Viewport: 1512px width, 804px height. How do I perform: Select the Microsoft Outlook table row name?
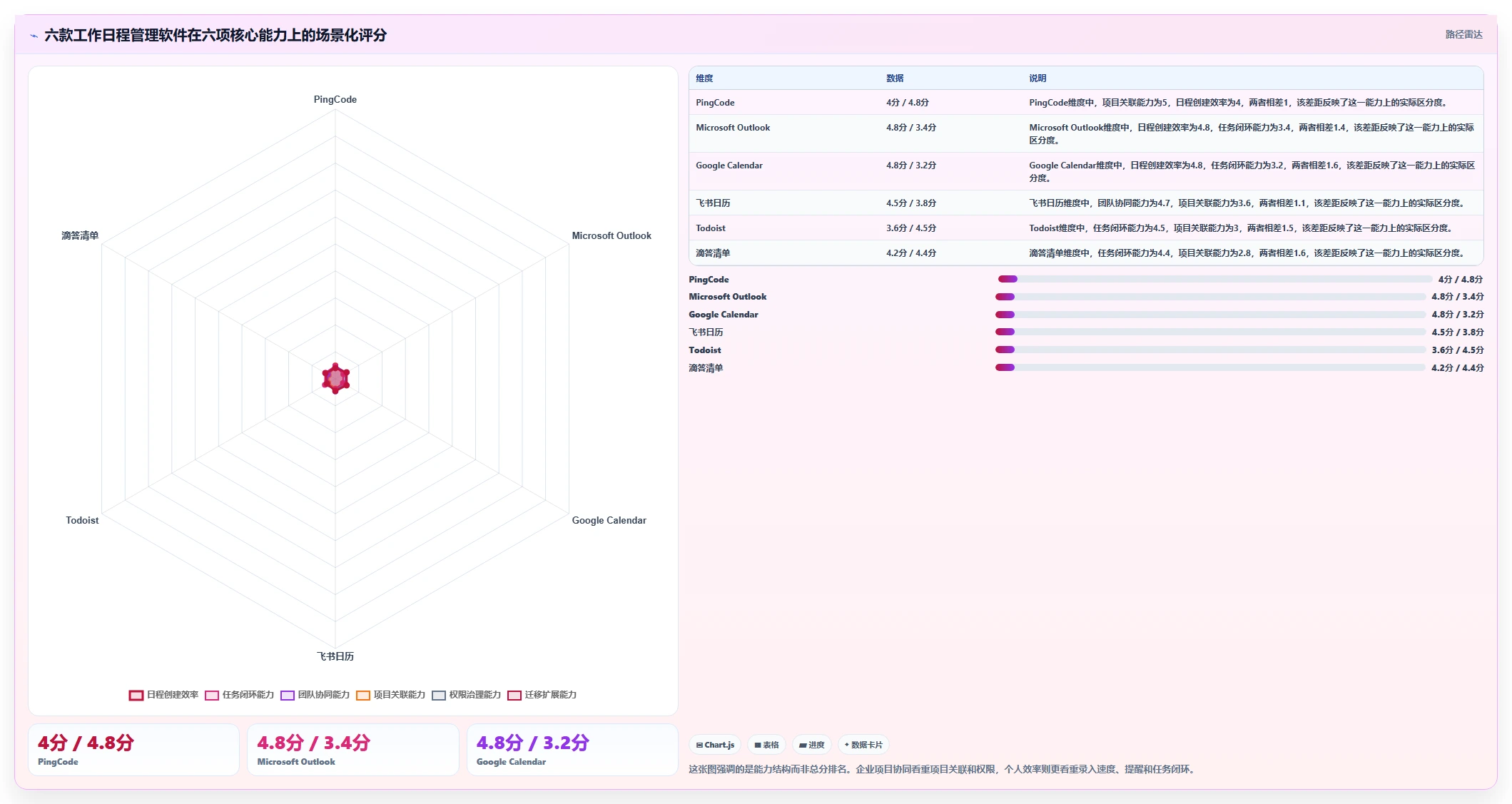[x=733, y=128]
